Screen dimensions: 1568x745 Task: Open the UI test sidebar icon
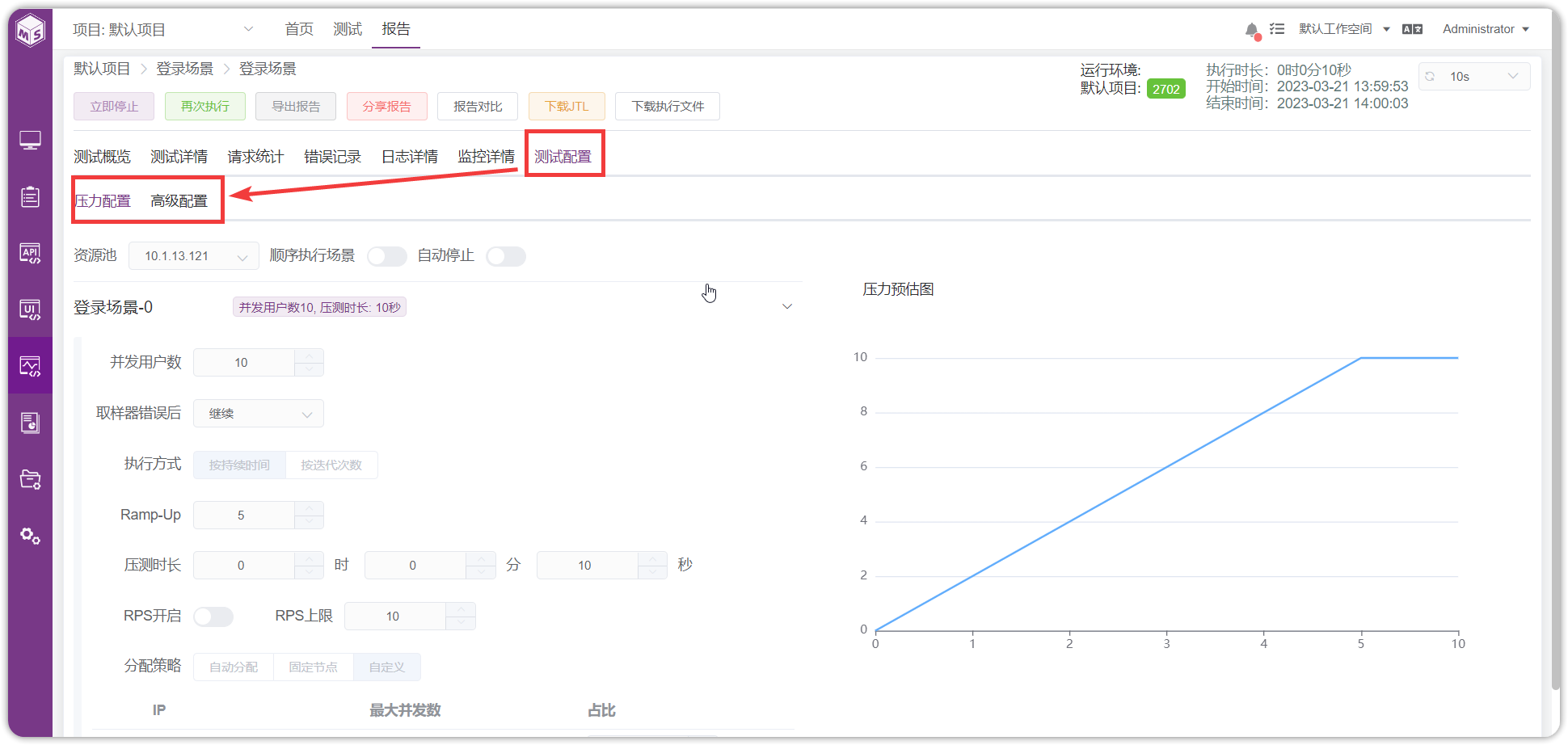coord(30,309)
